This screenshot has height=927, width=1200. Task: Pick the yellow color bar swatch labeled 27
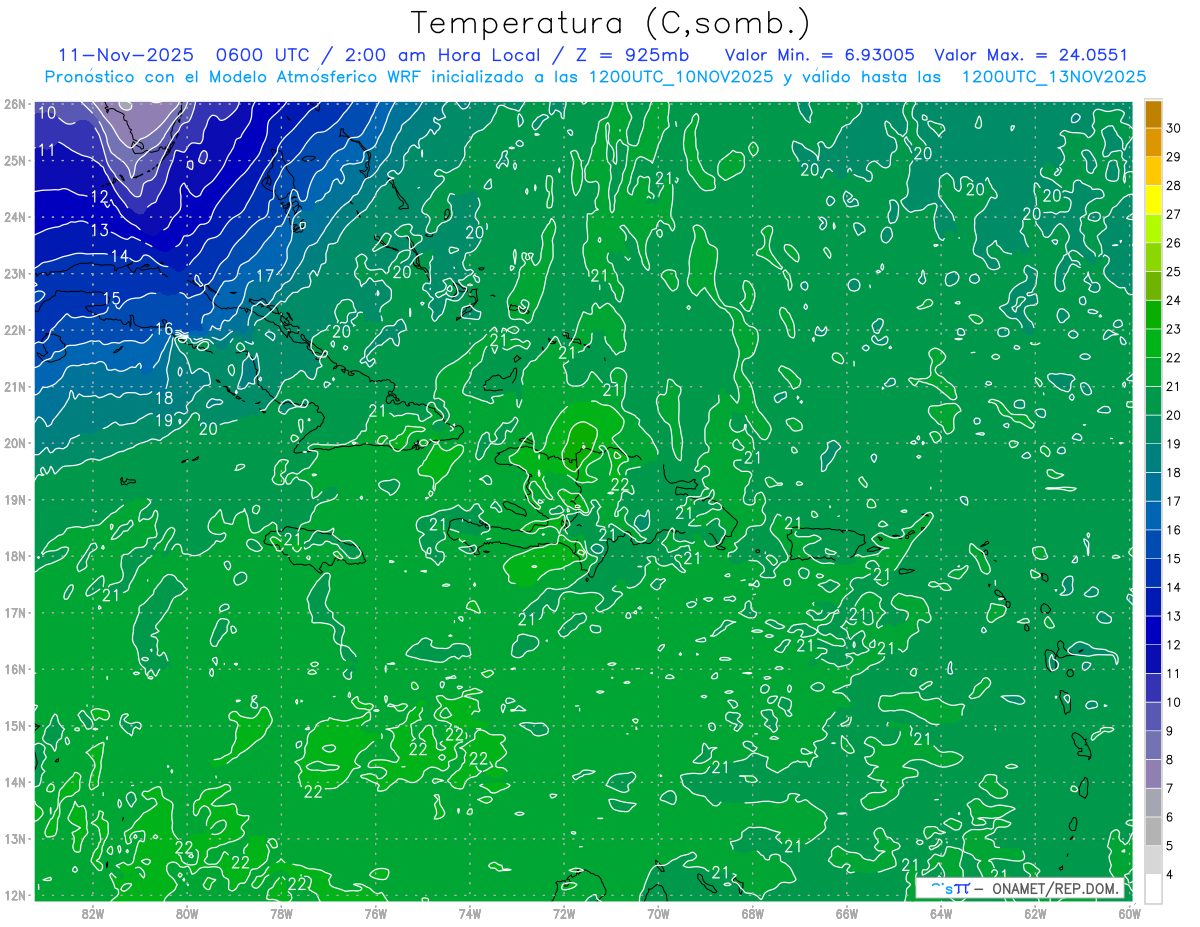point(1153,200)
